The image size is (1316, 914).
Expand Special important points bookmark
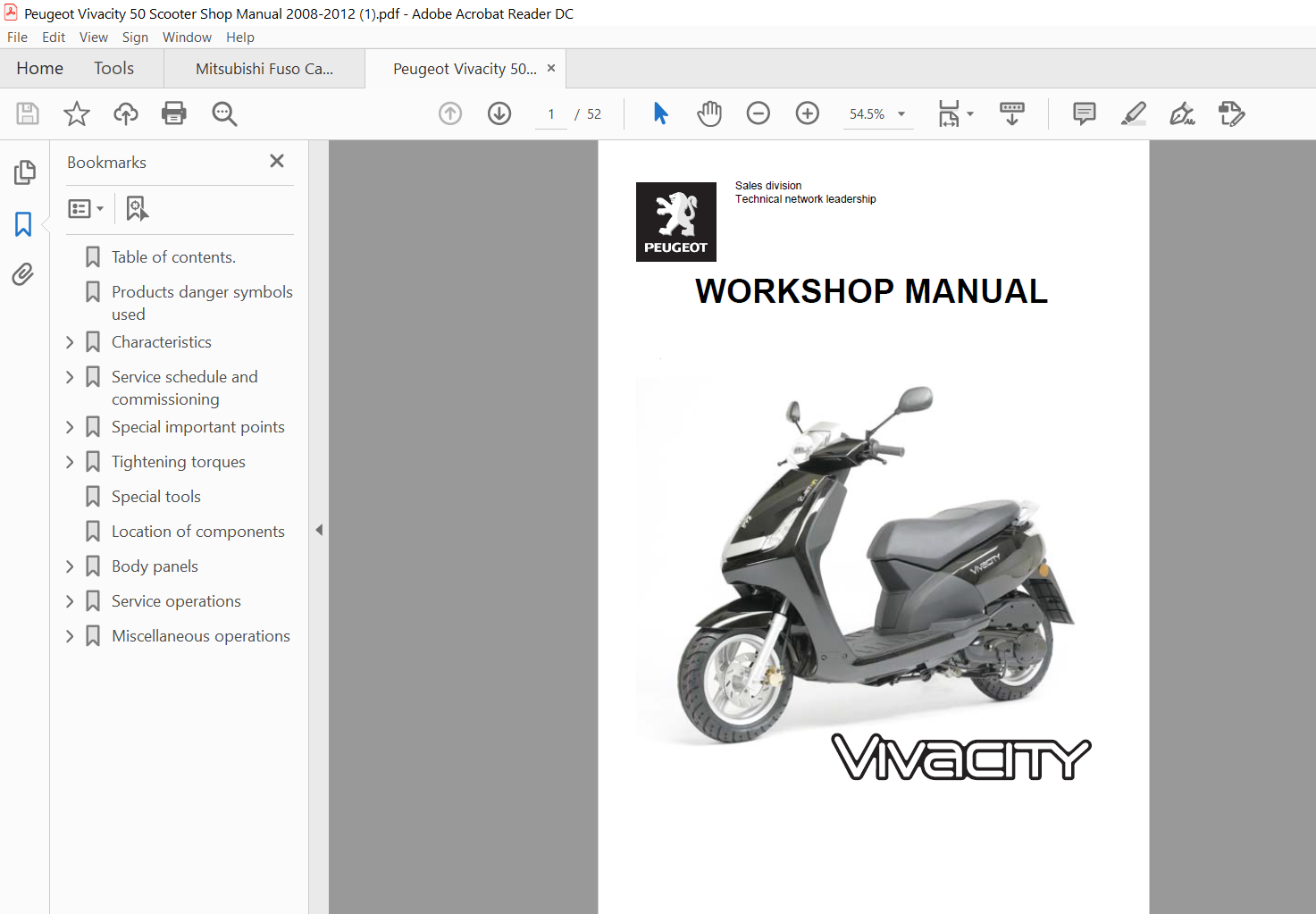click(70, 427)
